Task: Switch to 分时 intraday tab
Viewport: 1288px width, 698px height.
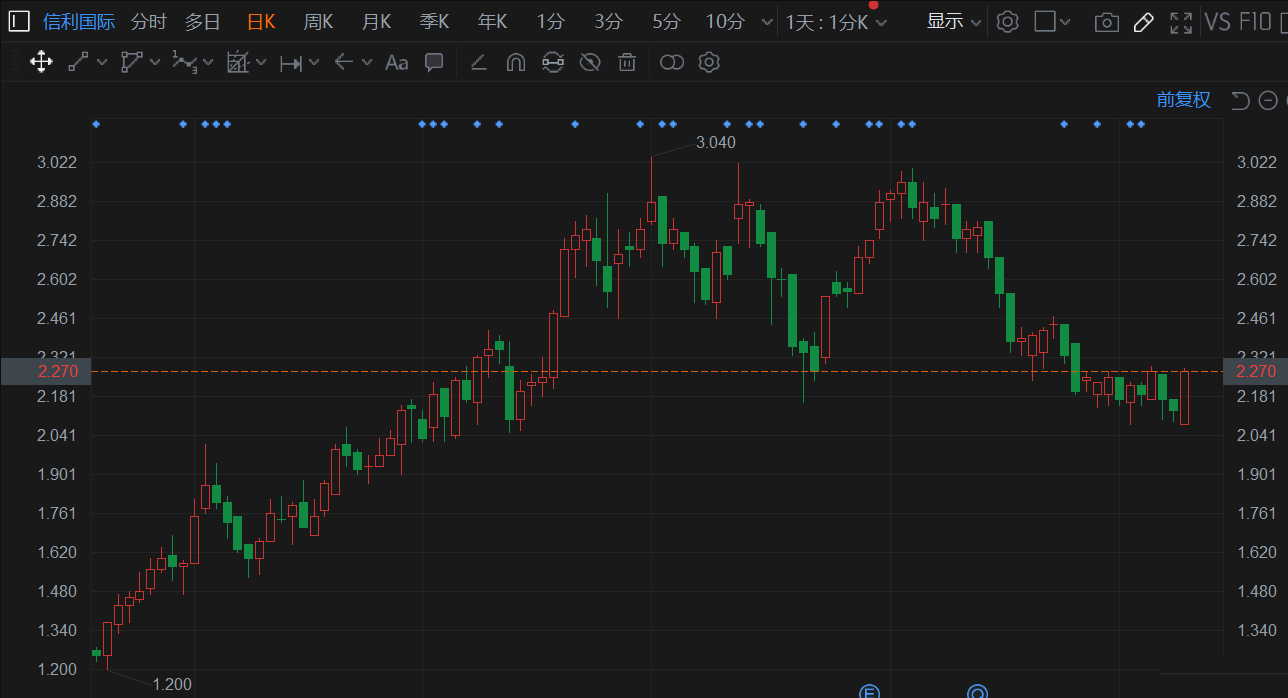Action: pos(148,21)
